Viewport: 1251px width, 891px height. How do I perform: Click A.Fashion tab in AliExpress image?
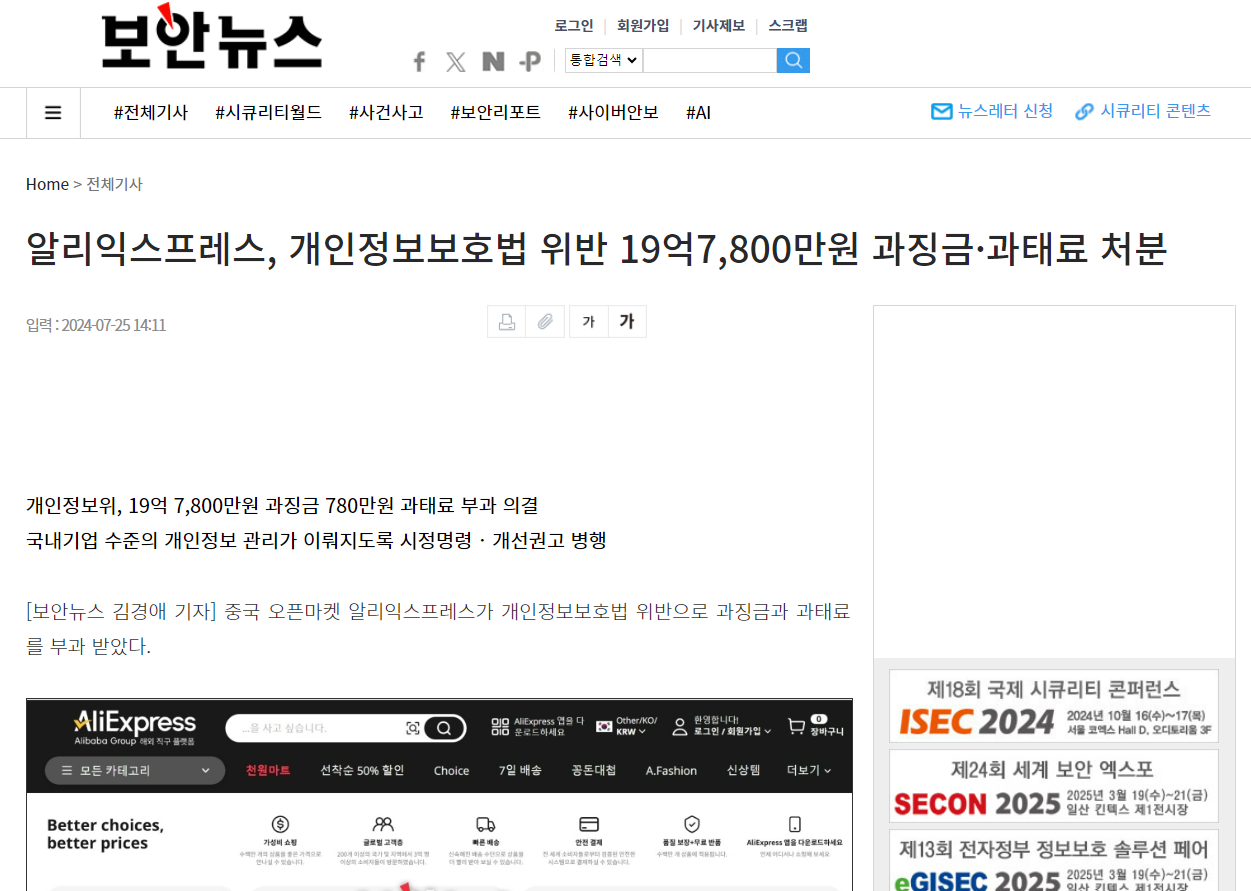671,771
